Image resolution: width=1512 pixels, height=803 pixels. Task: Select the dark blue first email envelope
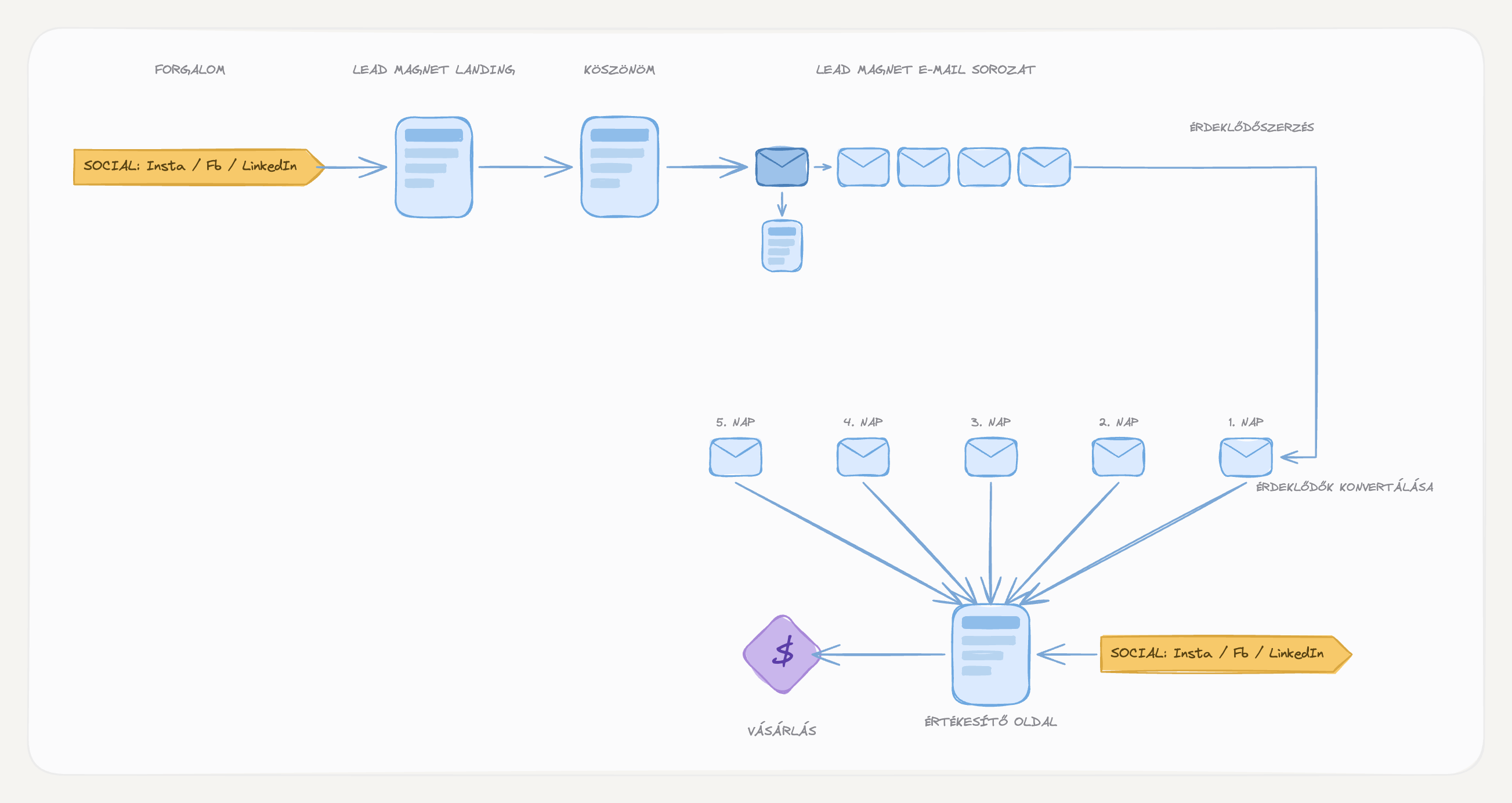tap(782, 167)
